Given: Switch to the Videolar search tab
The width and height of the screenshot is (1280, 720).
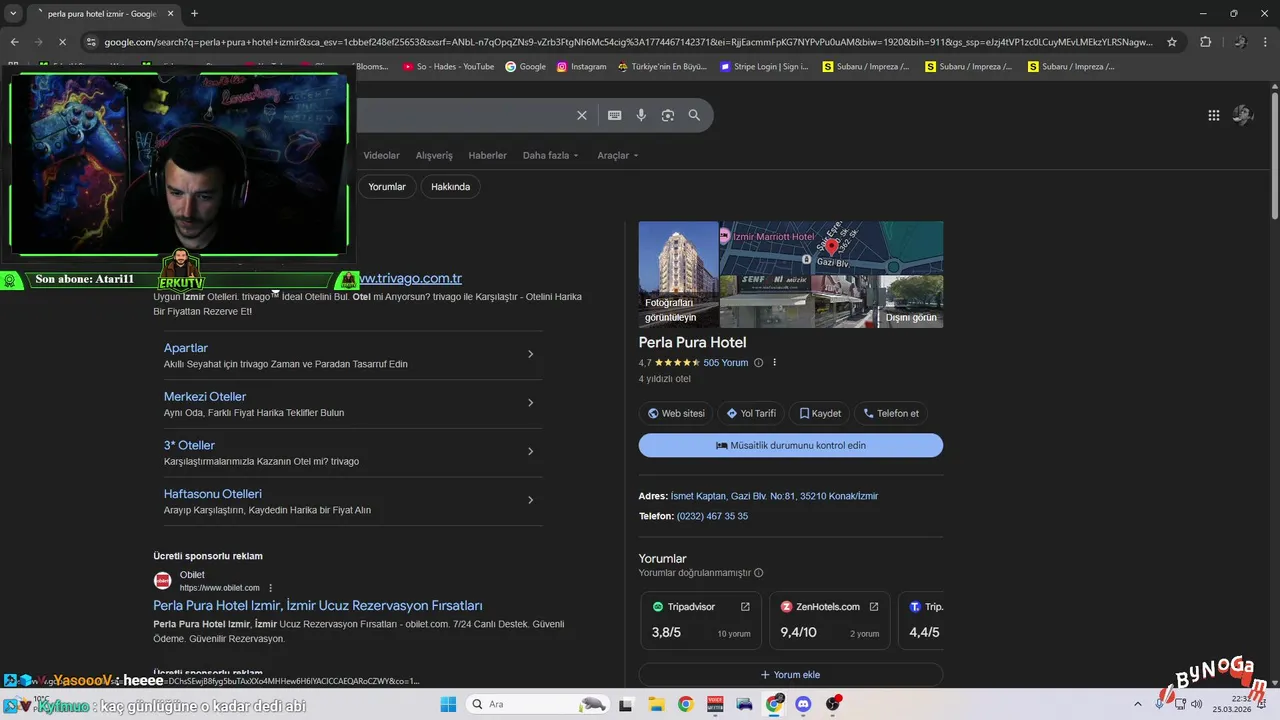Looking at the screenshot, I should [x=381, y=156].
